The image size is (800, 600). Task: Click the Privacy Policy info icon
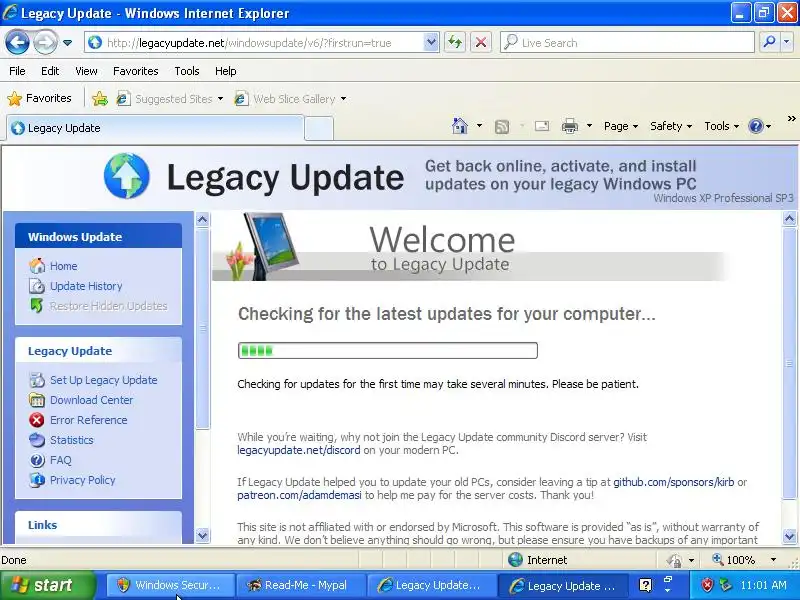point(37,480)
